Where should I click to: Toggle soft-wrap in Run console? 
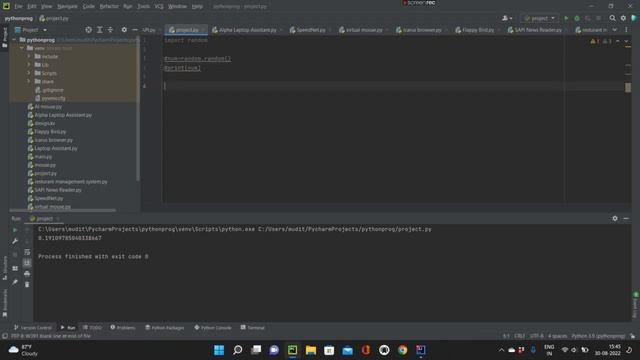[x=27, y=252]
